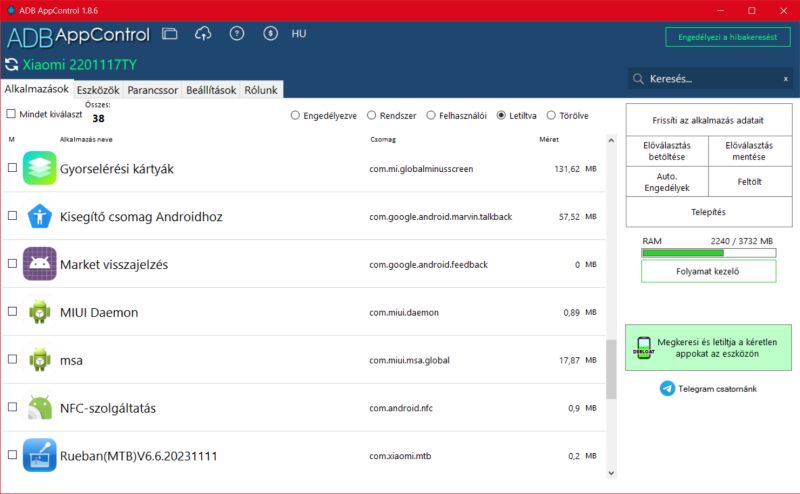This screenshot has height=494, width=800.
Task: Click Auto. Engedélyek button
Action: point(667,182)
